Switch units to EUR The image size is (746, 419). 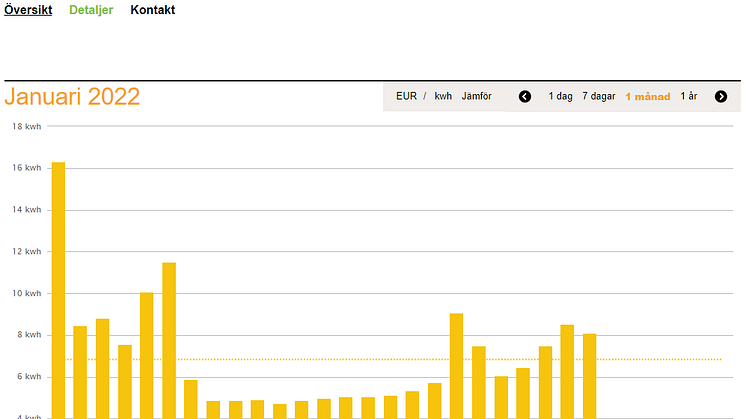(x=406, y=96)
